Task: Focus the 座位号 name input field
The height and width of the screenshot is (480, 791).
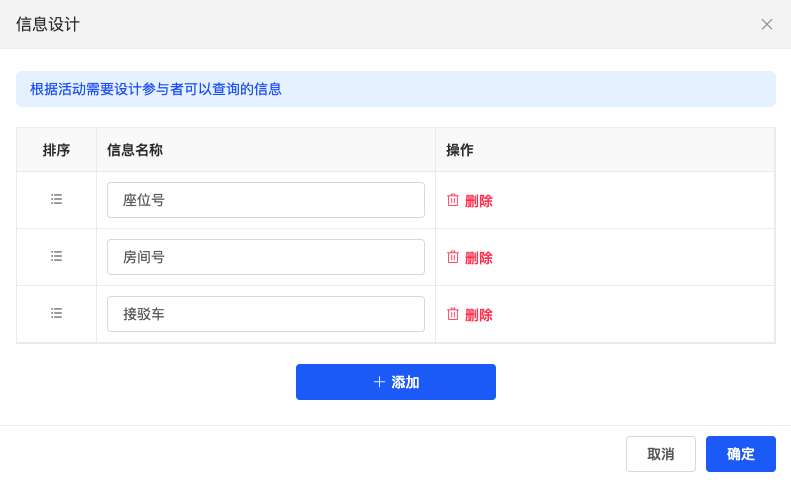Action: click(x=266, y=200)
